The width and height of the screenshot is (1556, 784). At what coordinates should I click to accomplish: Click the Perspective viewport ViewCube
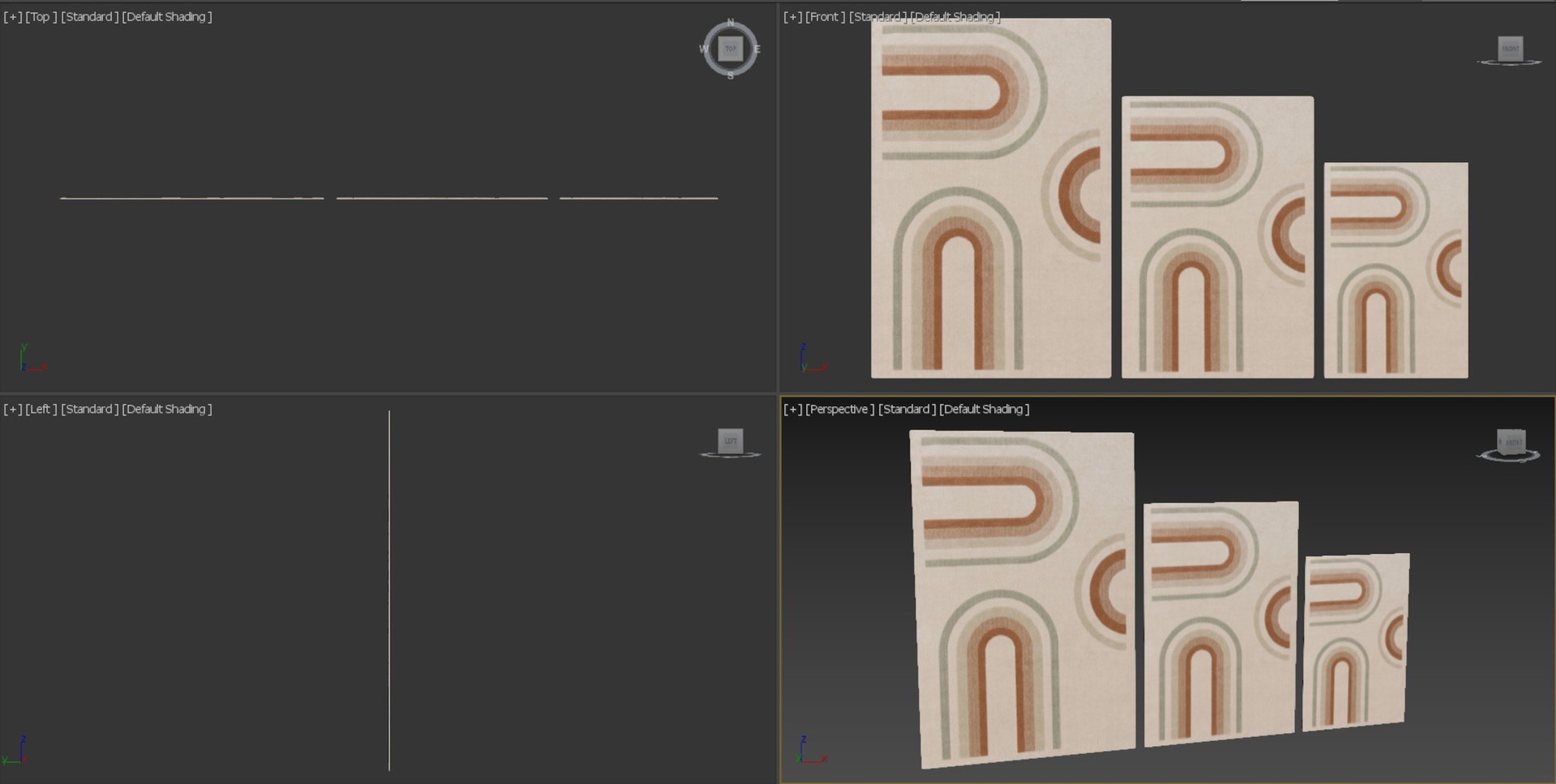(x=1511, y=442)
